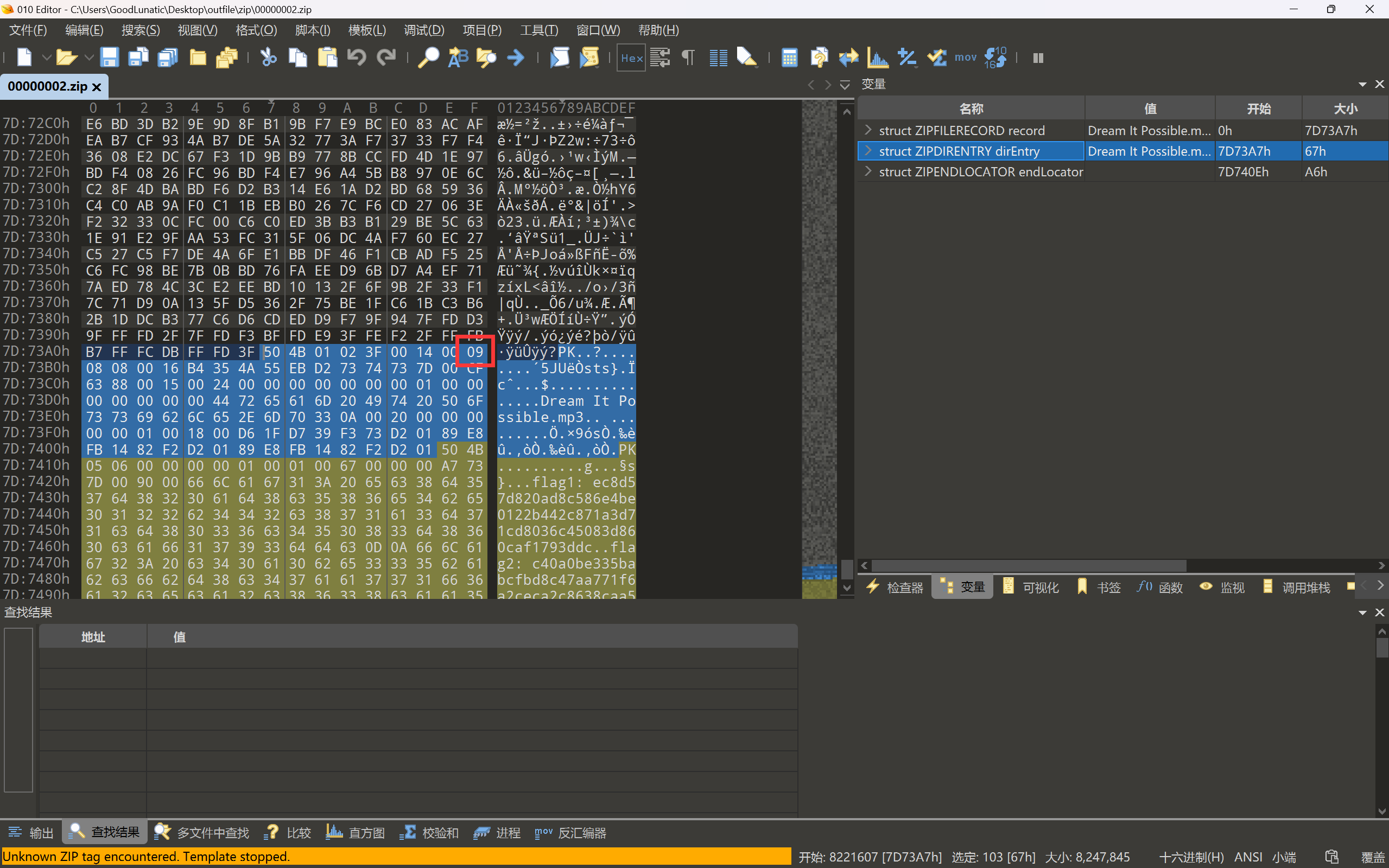Switch to the 反汇编器 tab
1389x868 pixels.
571,832
